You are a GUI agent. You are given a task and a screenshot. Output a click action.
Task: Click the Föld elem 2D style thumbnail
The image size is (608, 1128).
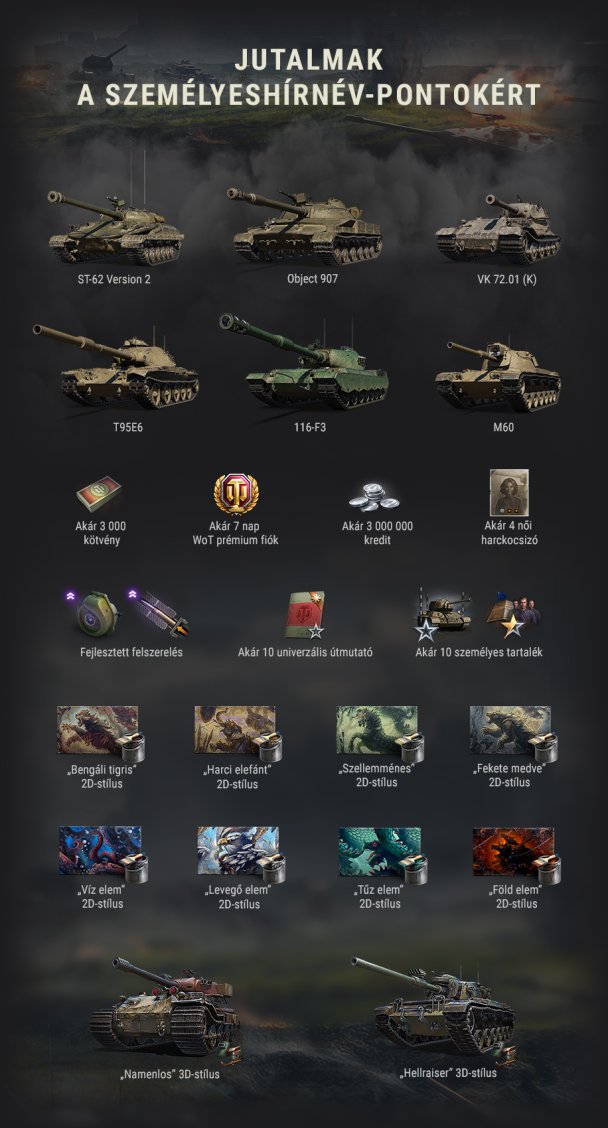pos(517,856)
